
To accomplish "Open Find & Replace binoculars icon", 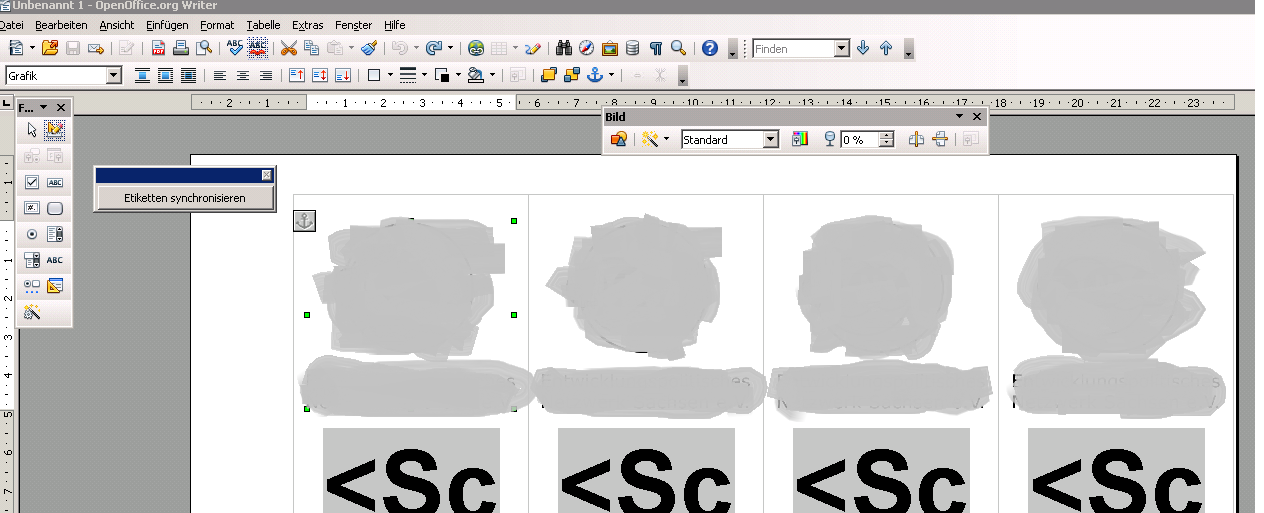I will (563, 48).
